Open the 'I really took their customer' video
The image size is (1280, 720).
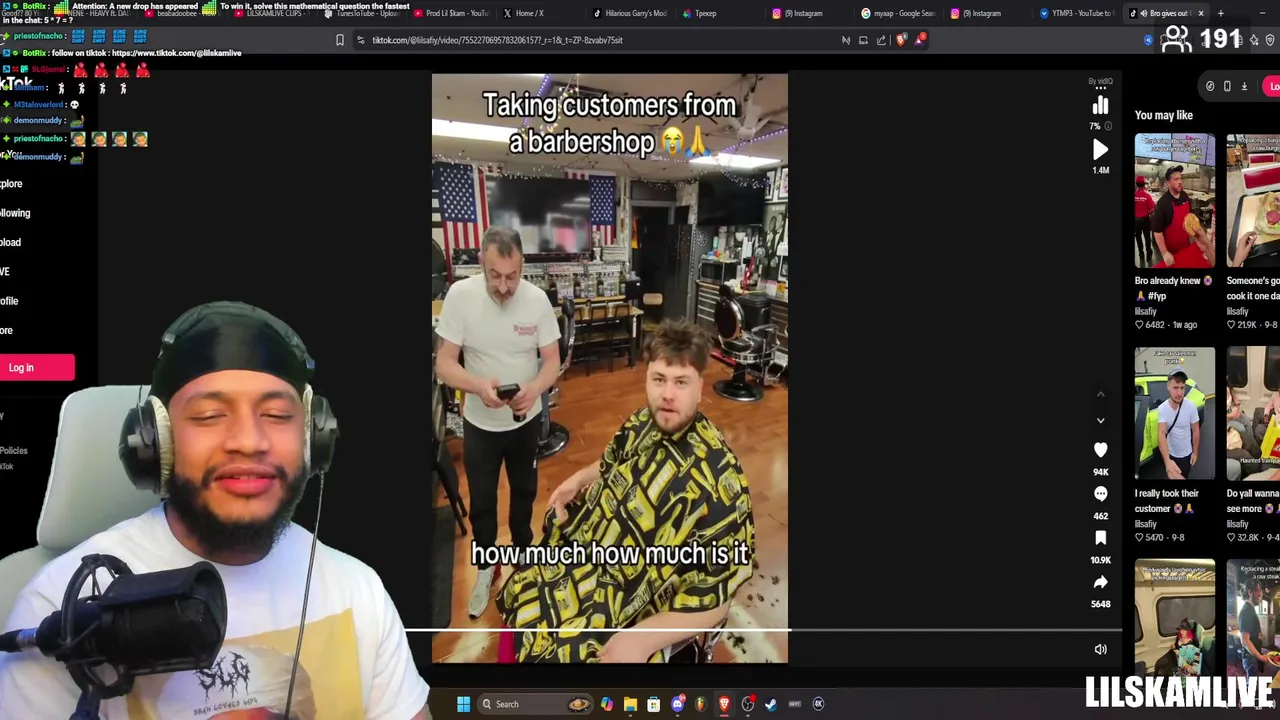[x=1175, y=414]
